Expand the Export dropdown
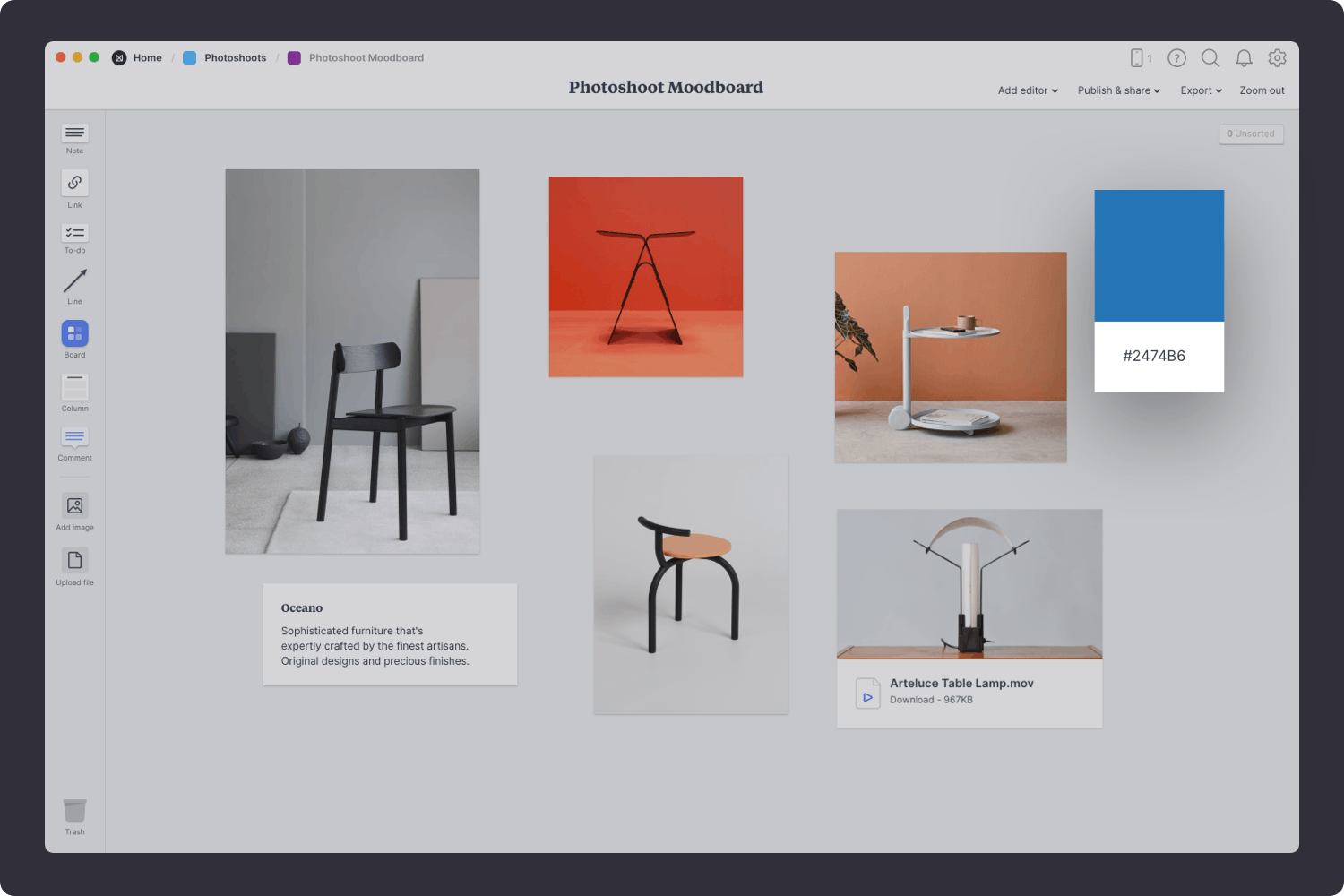 pyautogui.click(x=1201, y=90)
